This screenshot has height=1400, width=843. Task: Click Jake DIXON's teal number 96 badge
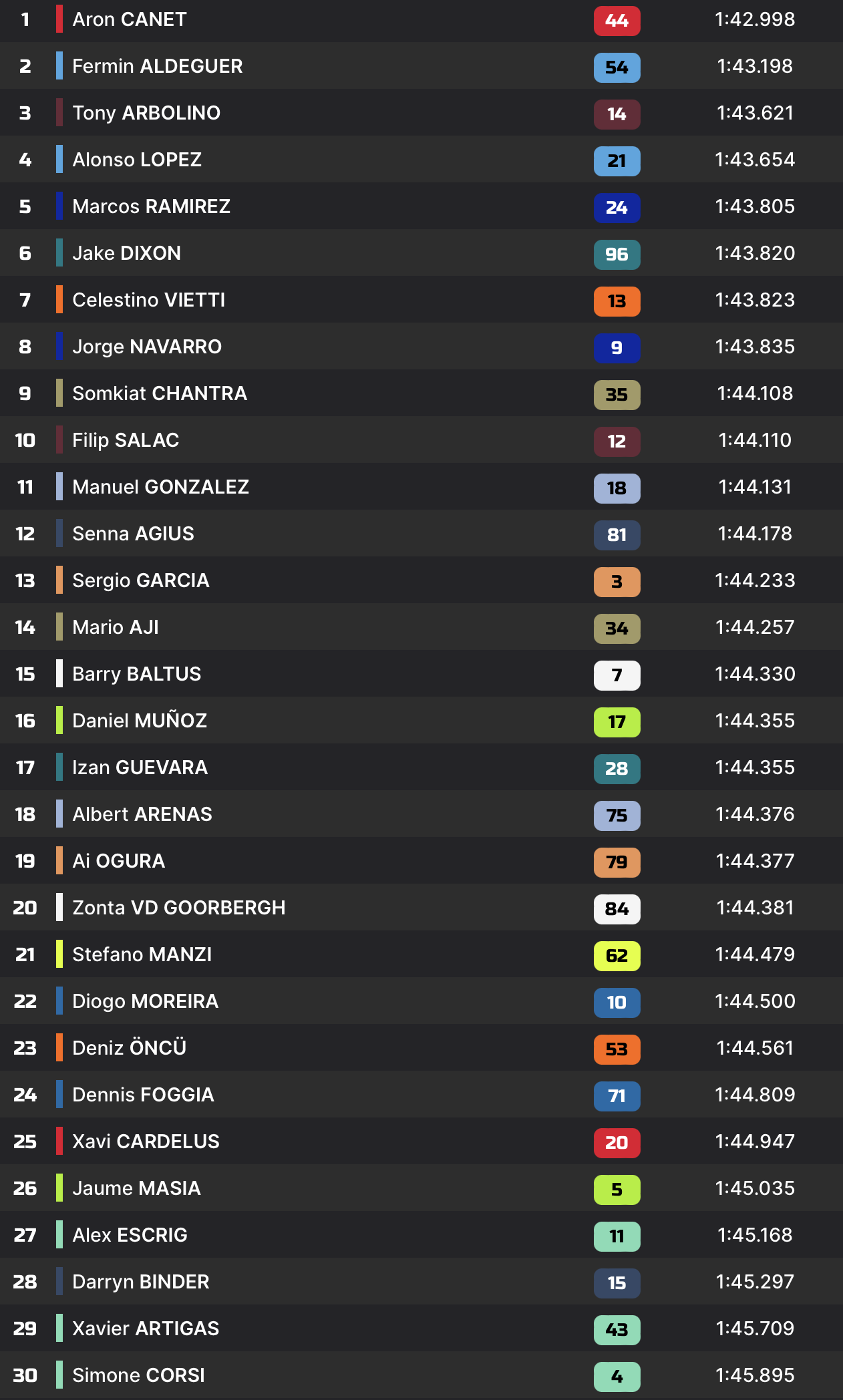point(617,254)
